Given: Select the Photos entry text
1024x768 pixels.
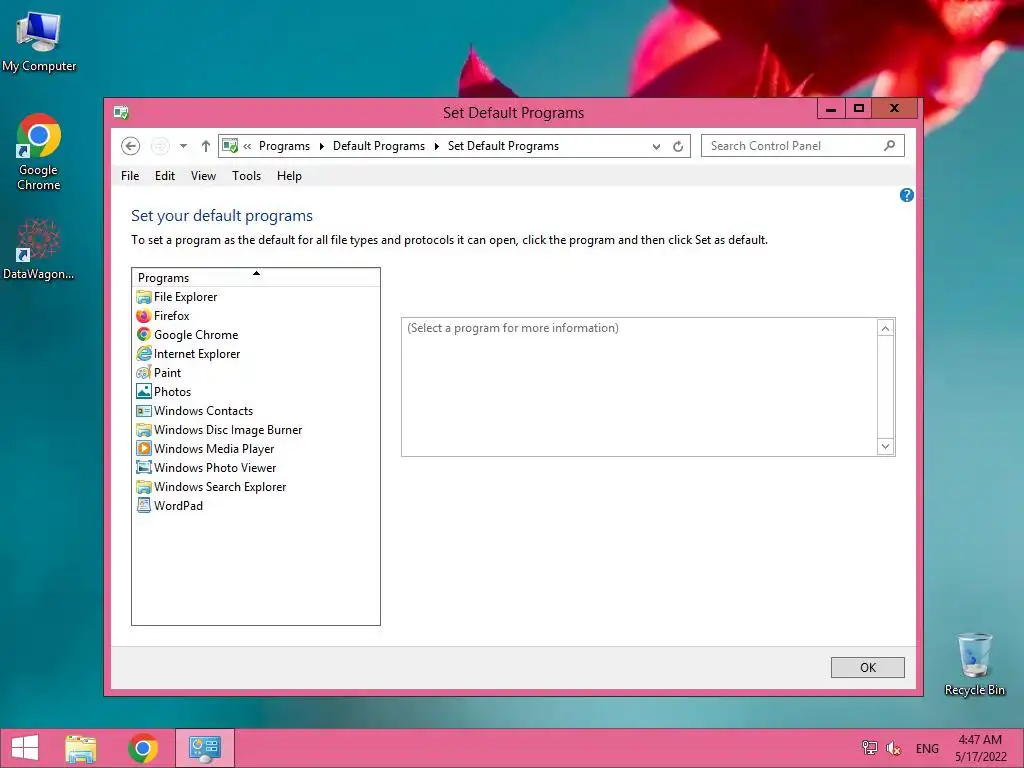Looking at the screenshot, I should pos(172,392).
